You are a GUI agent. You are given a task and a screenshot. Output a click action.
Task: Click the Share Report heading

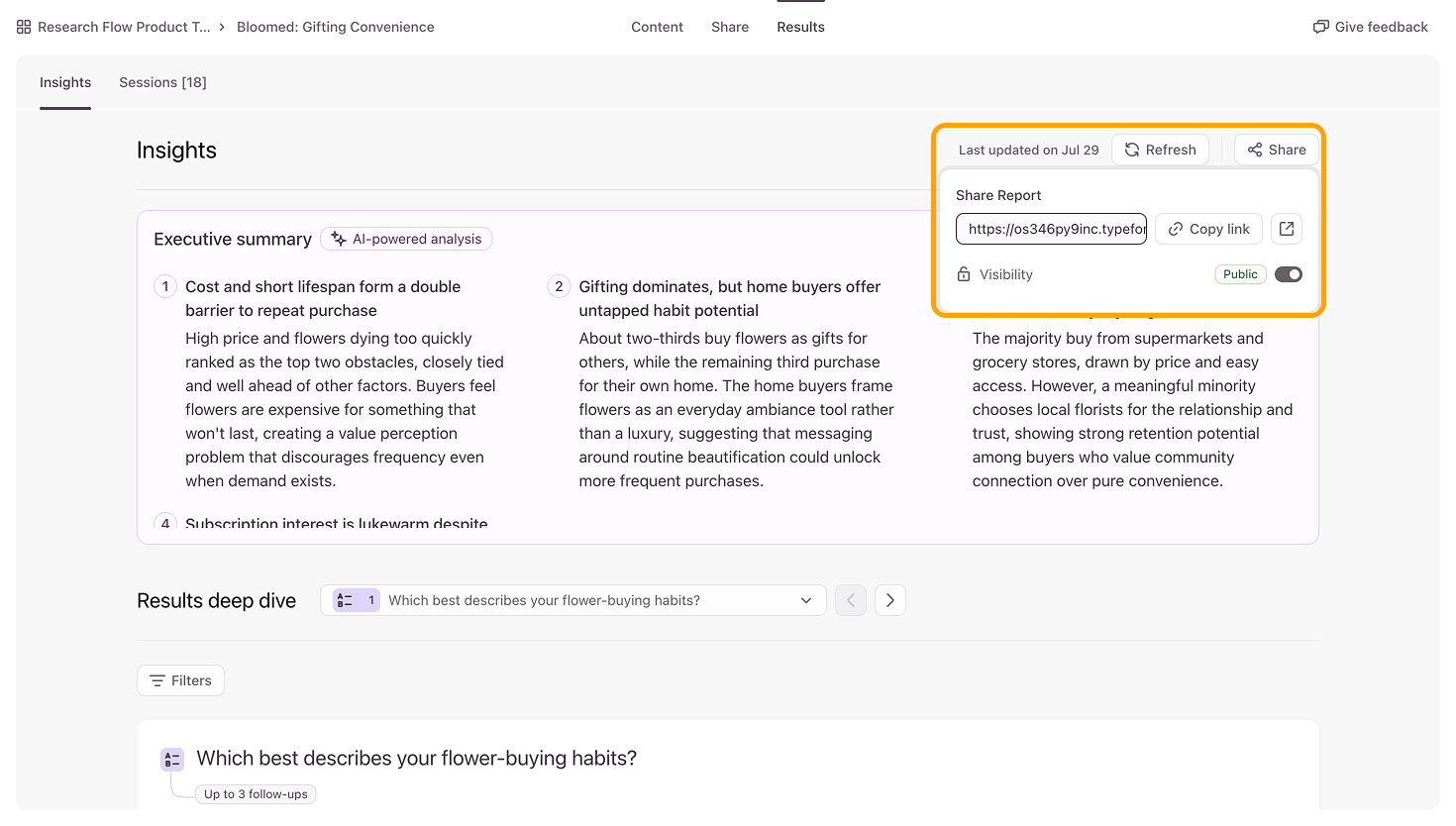coord(998,195)
